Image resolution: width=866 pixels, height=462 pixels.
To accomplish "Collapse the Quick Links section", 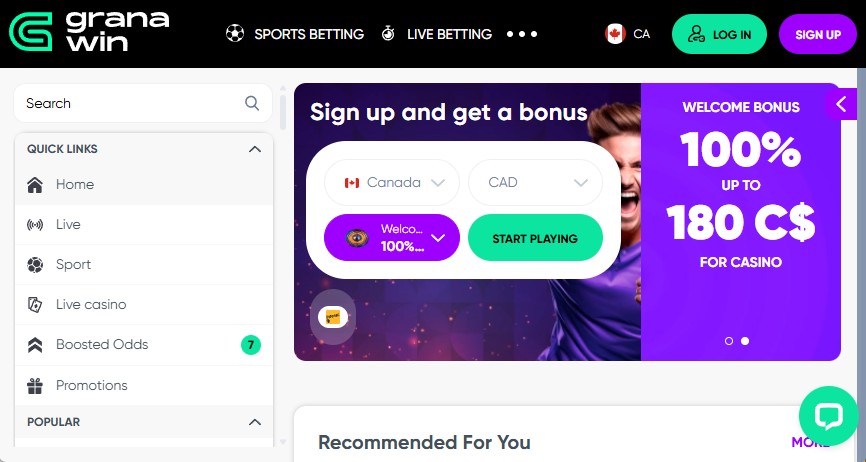I will click(x=255, y=149).
